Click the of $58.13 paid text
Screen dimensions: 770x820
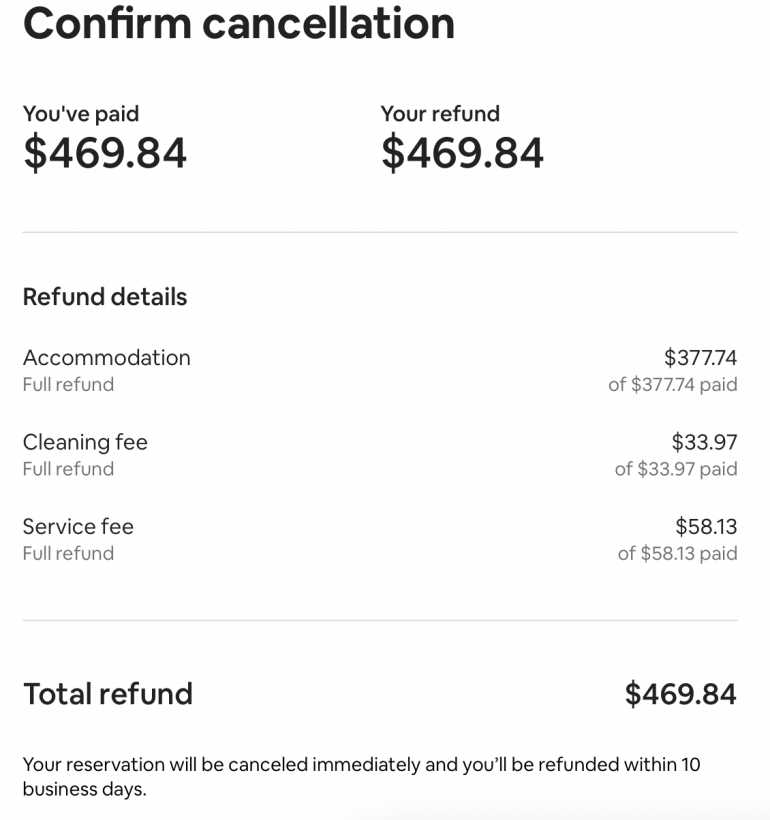[x=677, y=553]
